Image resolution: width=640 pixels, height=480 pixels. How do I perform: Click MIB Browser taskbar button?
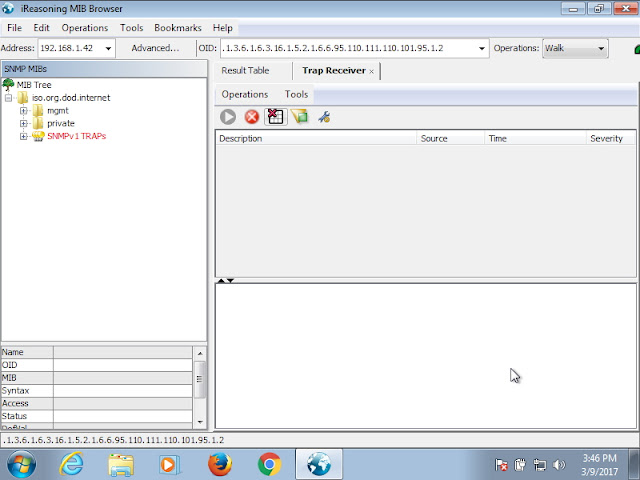pyautogui.click(x=319, y=464)
